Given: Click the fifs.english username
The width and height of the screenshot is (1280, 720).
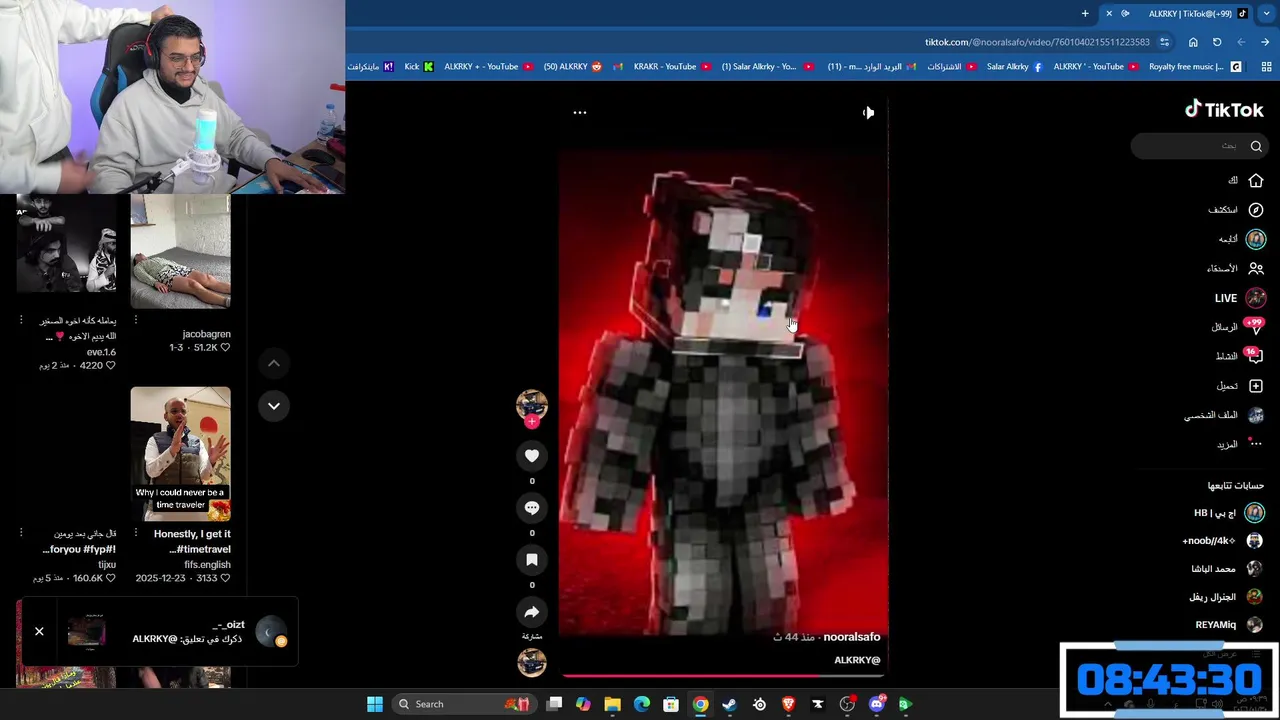Looking at the screenshot, I should [207, 565].
